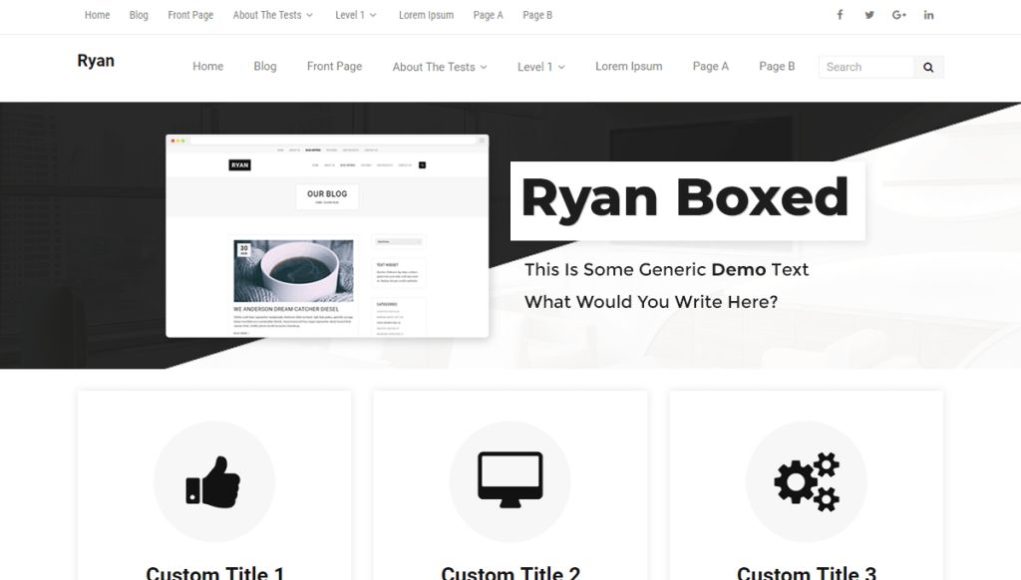1021x580 pixels.
Task: Go to Page B in main navigation
Action: tap(777, 66)
